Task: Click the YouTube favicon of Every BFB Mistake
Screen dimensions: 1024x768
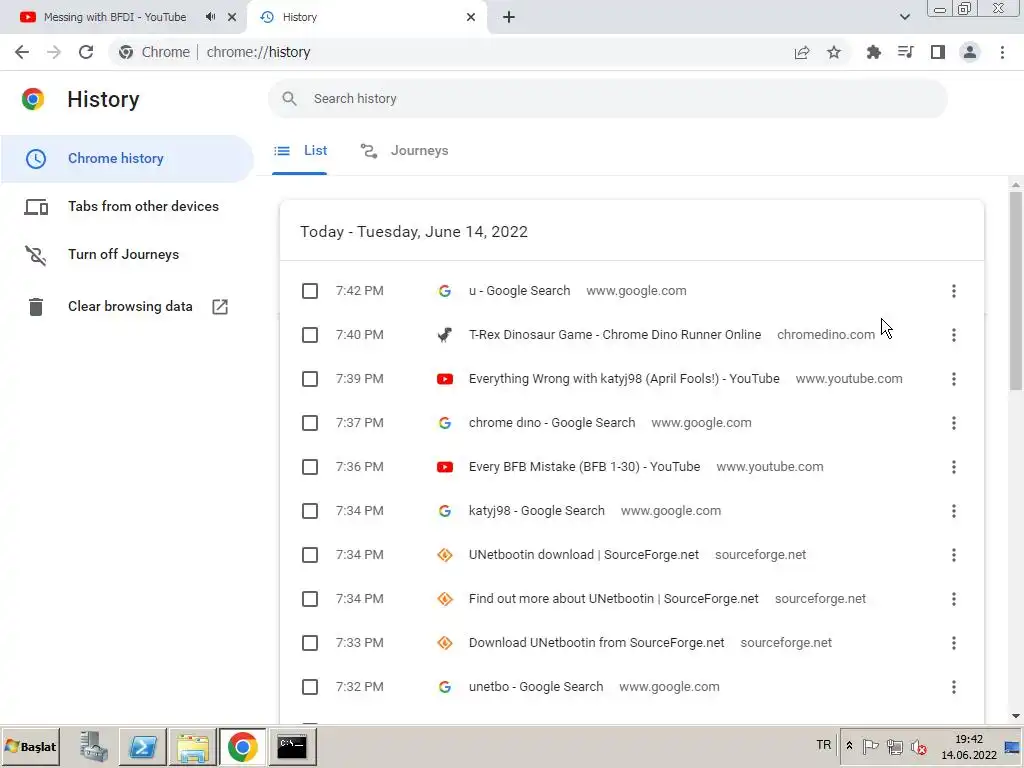Action: 445,467
